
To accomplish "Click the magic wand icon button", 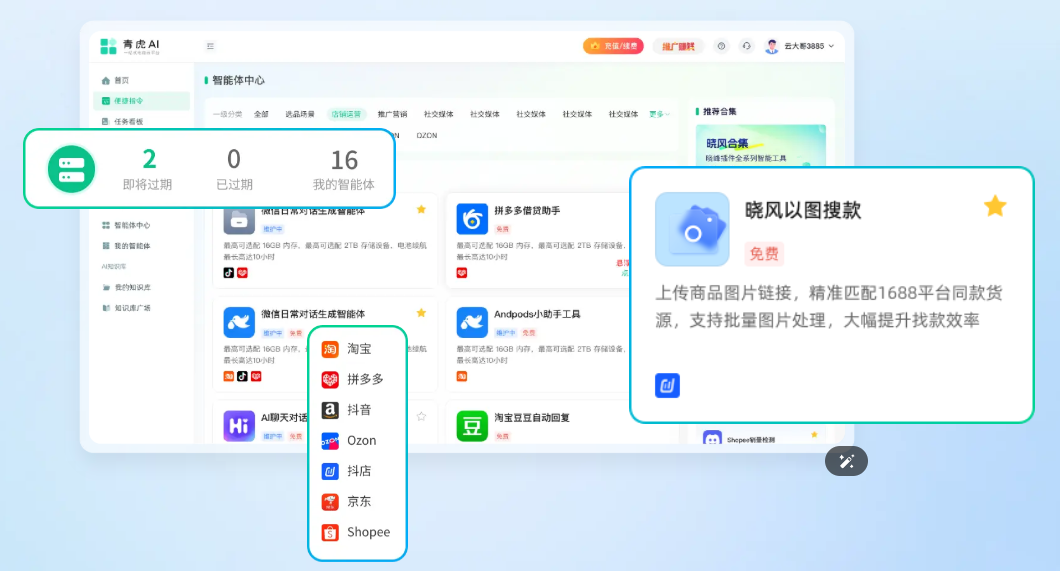I will (846, 461).
